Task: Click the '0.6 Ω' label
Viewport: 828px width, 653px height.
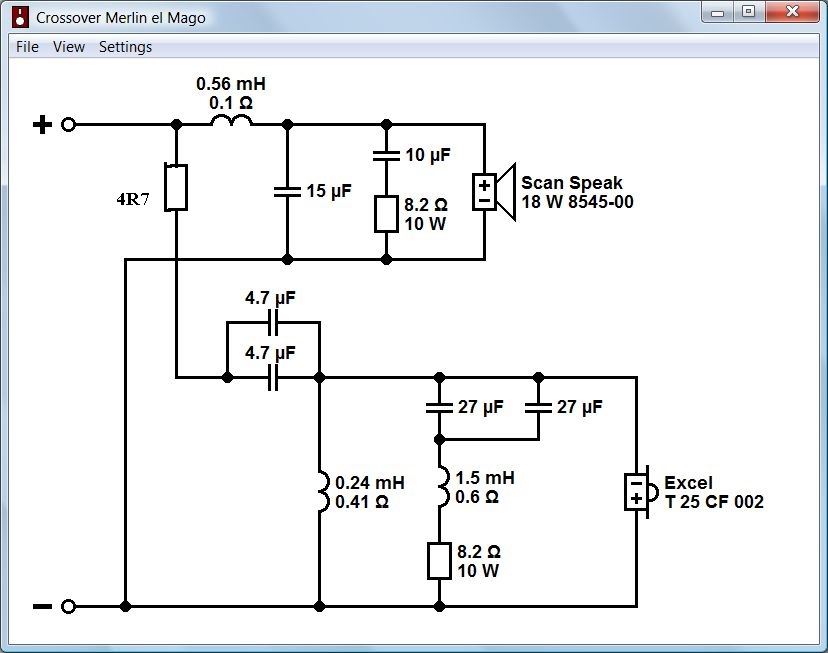Action: click(x=477, y=497)
